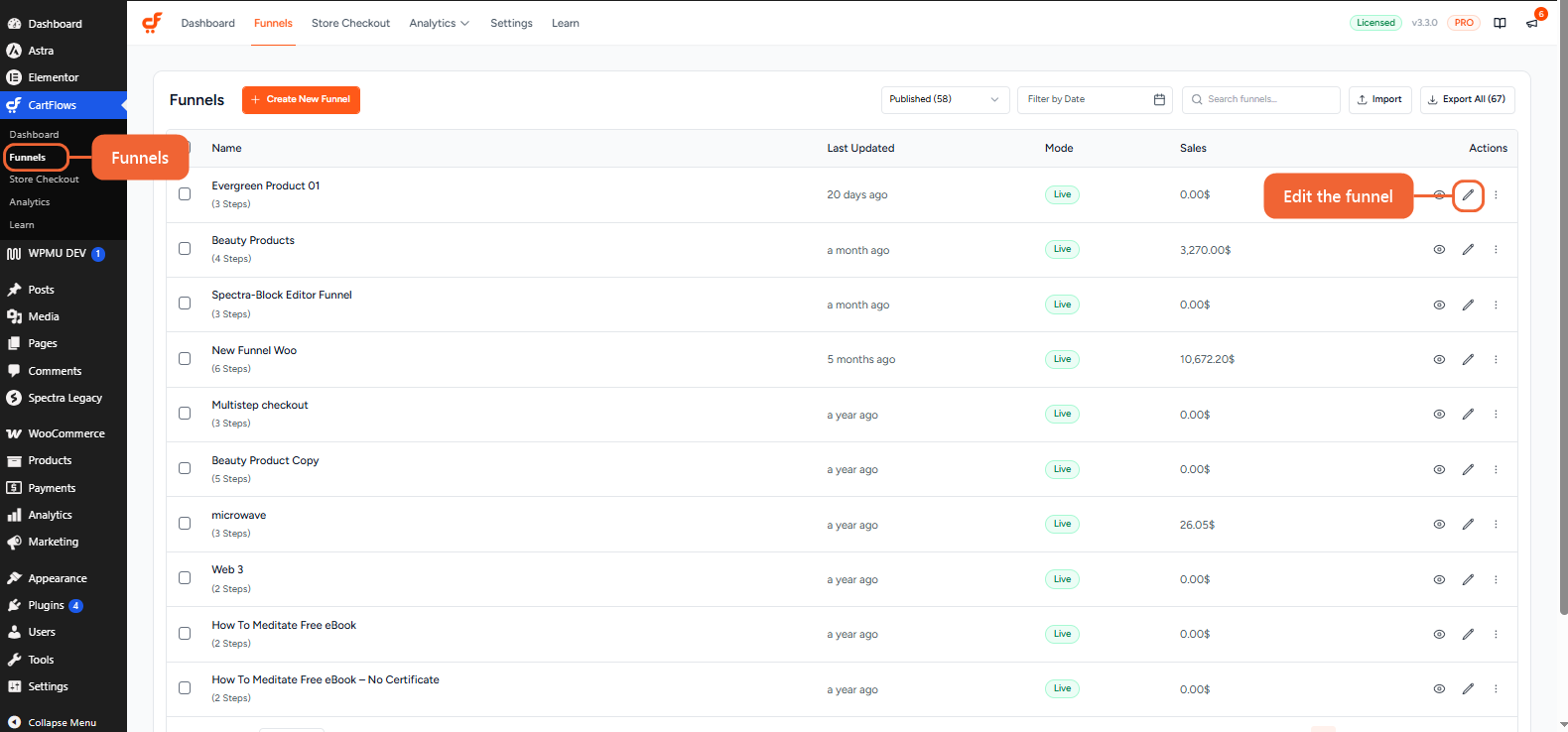Open more actions for Web 3
Screen dimensions: 1568x732
click(x=1496, y=579)
